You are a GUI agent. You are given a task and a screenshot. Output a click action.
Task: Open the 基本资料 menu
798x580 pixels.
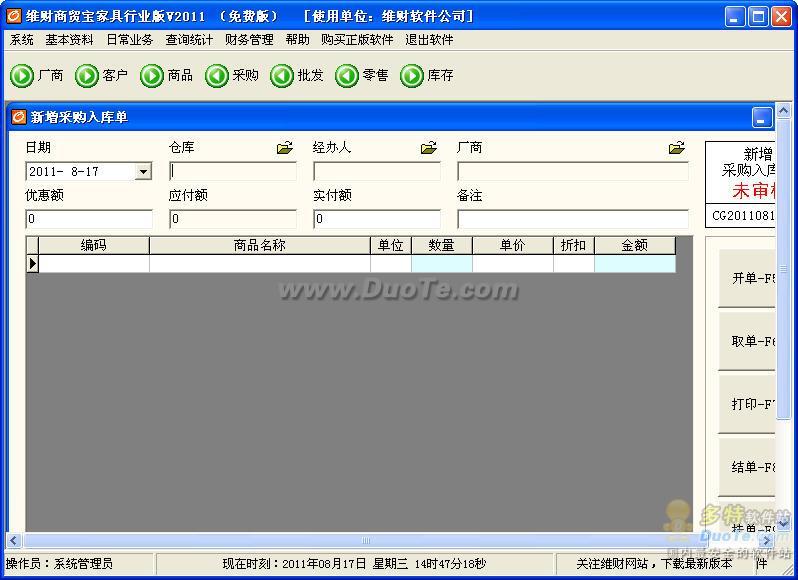pos(69,40)
